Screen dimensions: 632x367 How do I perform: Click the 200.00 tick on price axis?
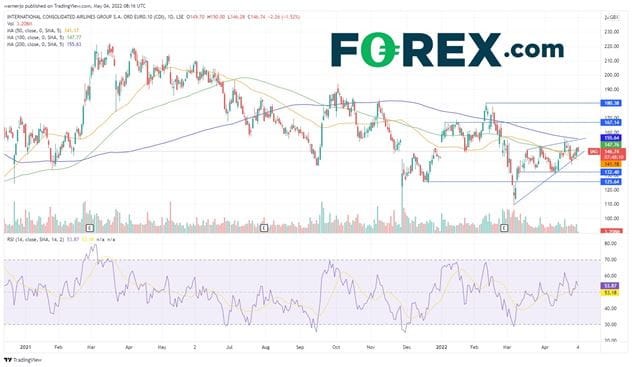[x=612, y=75]
